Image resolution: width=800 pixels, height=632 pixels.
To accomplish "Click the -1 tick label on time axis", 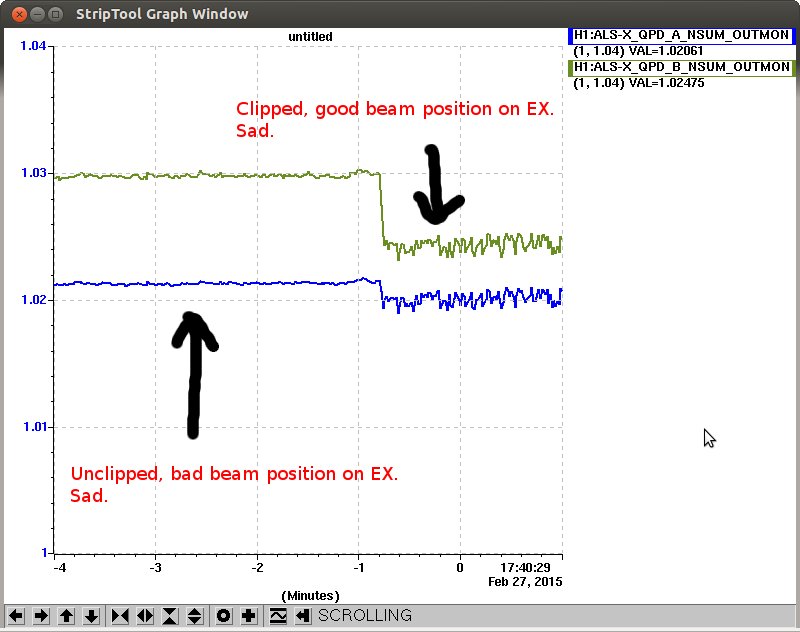I will tap(359, 568).
